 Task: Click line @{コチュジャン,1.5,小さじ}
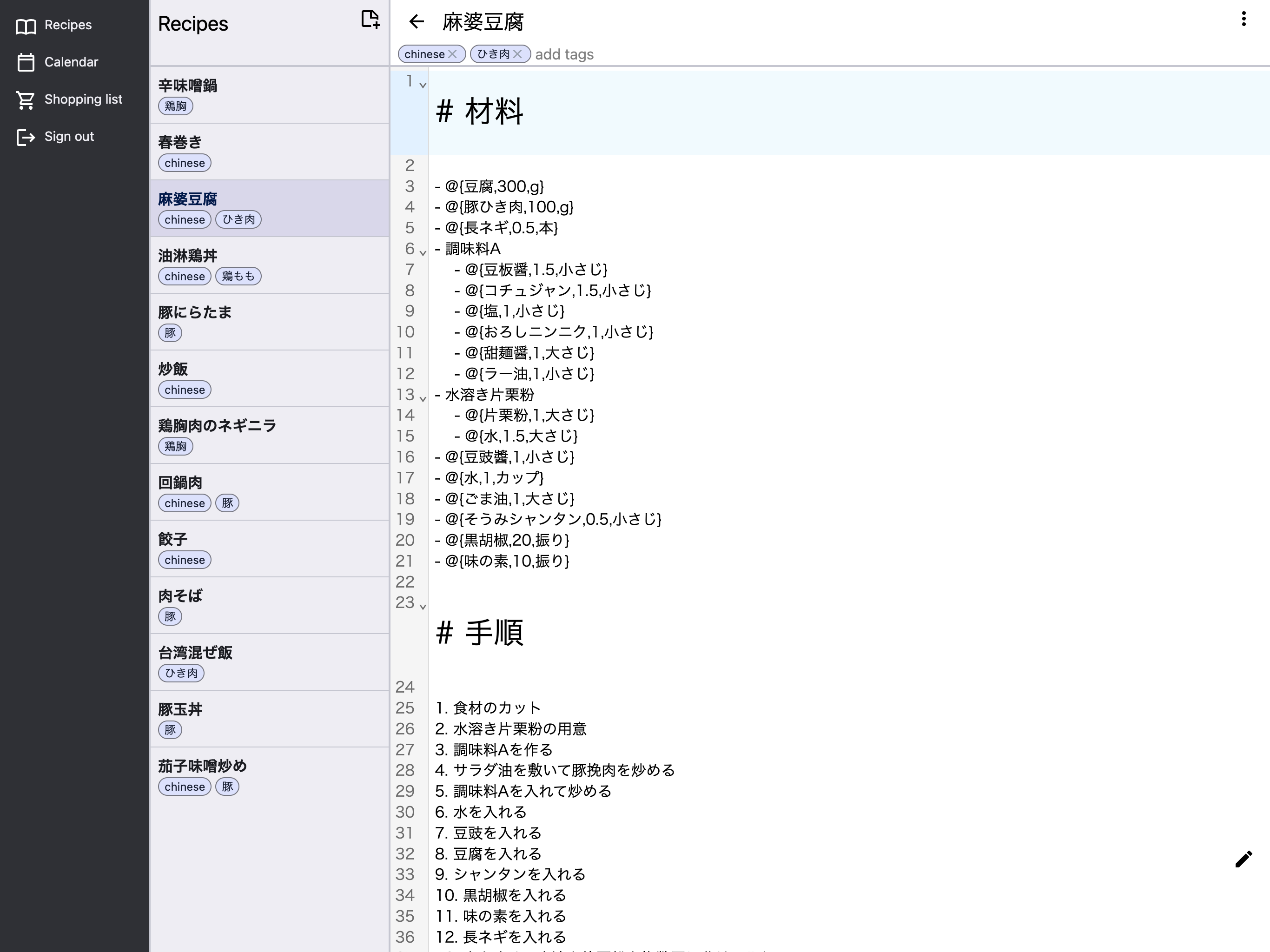[x=552, y=290]
